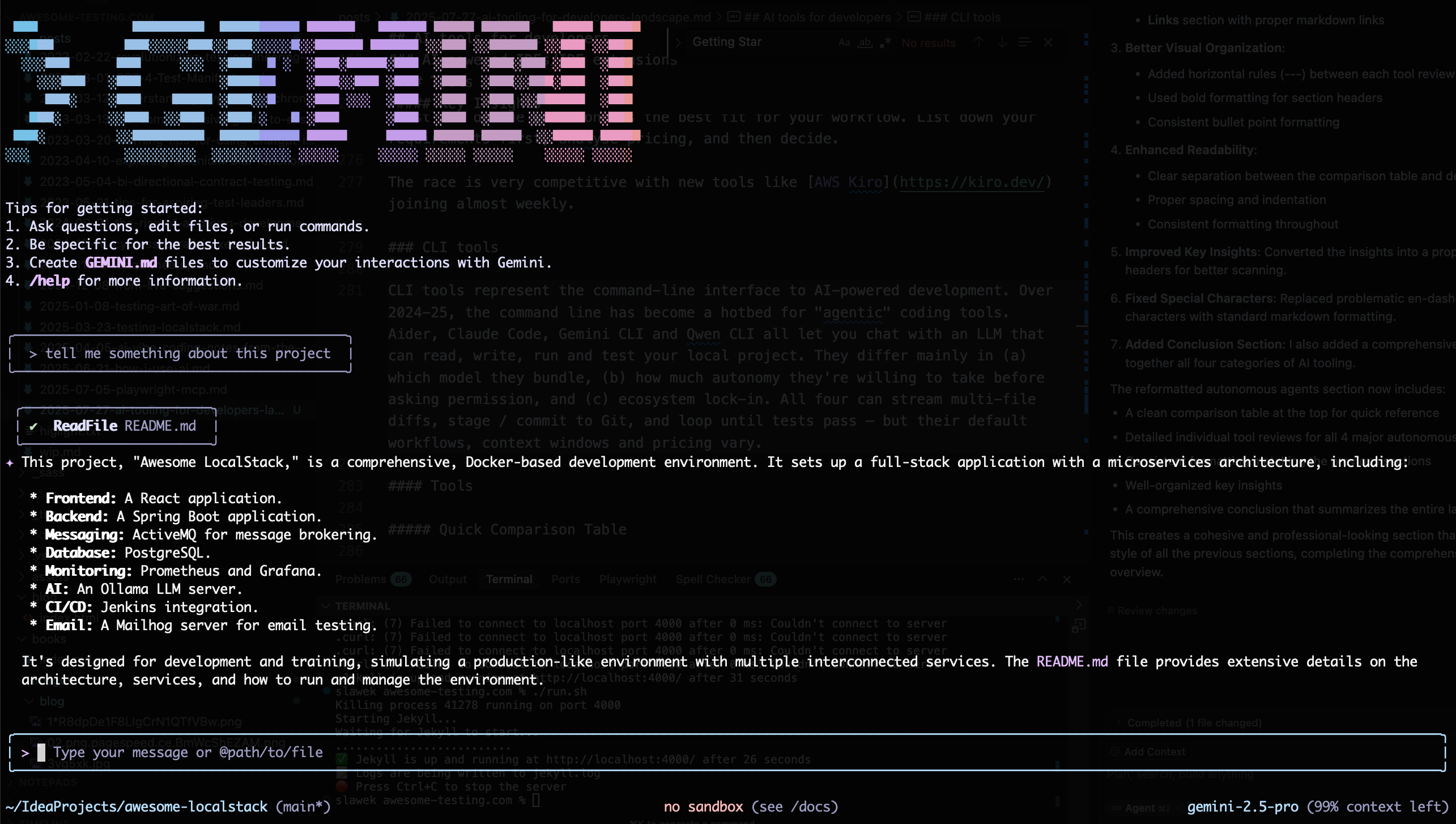Image resolution: width=1456 pixels, height=824 pixels.
Task: Click the README.md link in Gemini's summary paragraph
Action: coord(1072,662)
